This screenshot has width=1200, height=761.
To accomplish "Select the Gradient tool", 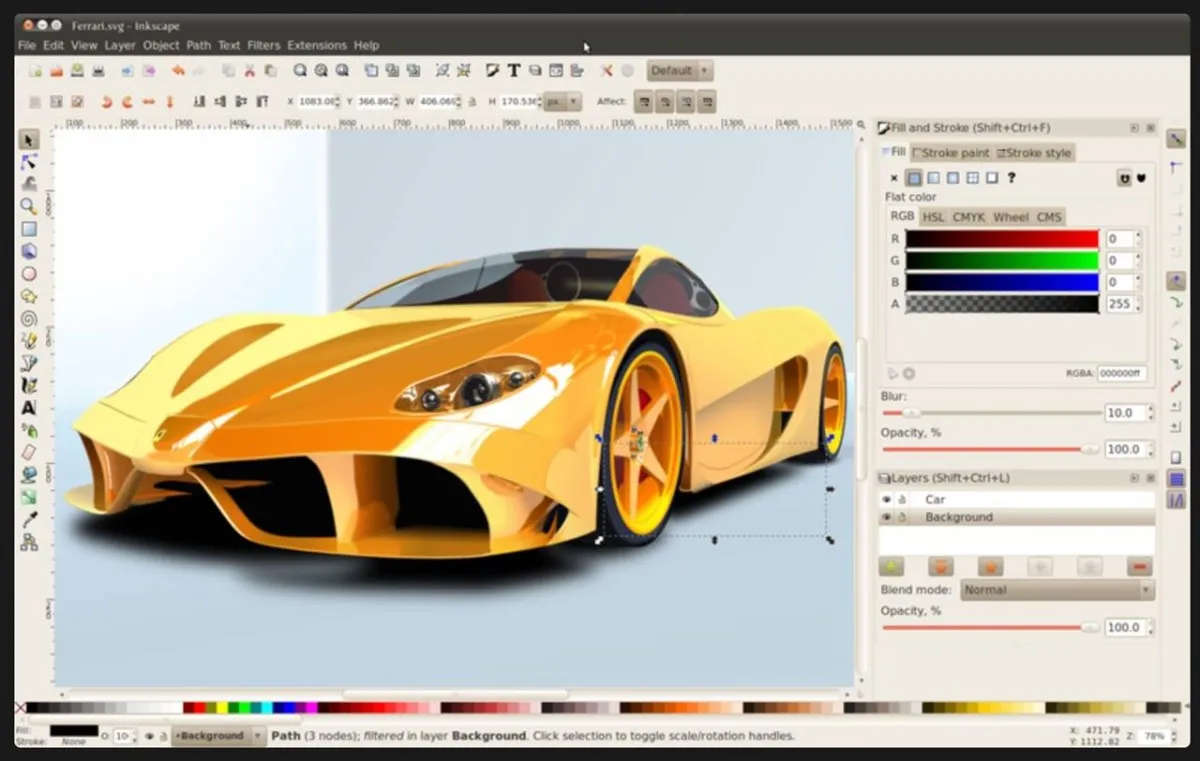I will pos(29,497).
